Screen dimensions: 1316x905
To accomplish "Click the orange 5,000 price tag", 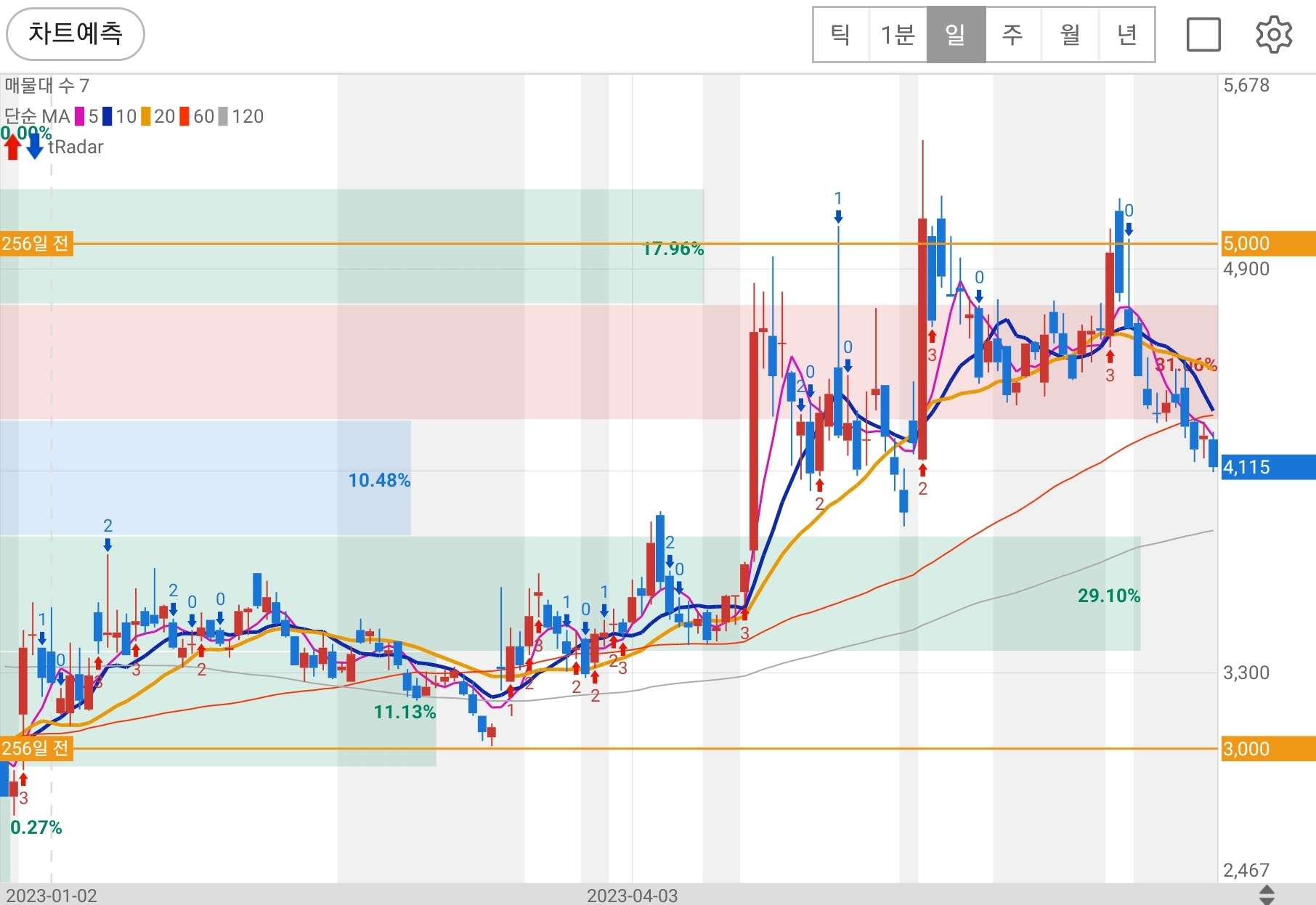I will 1268,243.
